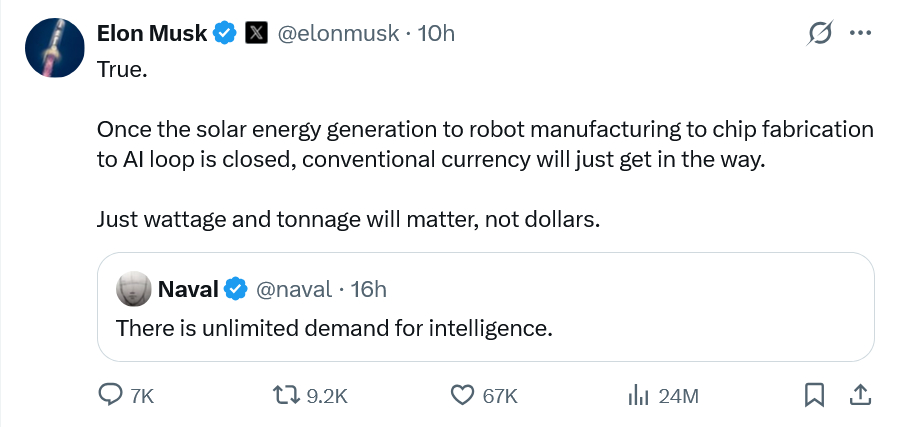898x427 pixels.
Task: Click the share upload icon
Action: pos(857,396)
